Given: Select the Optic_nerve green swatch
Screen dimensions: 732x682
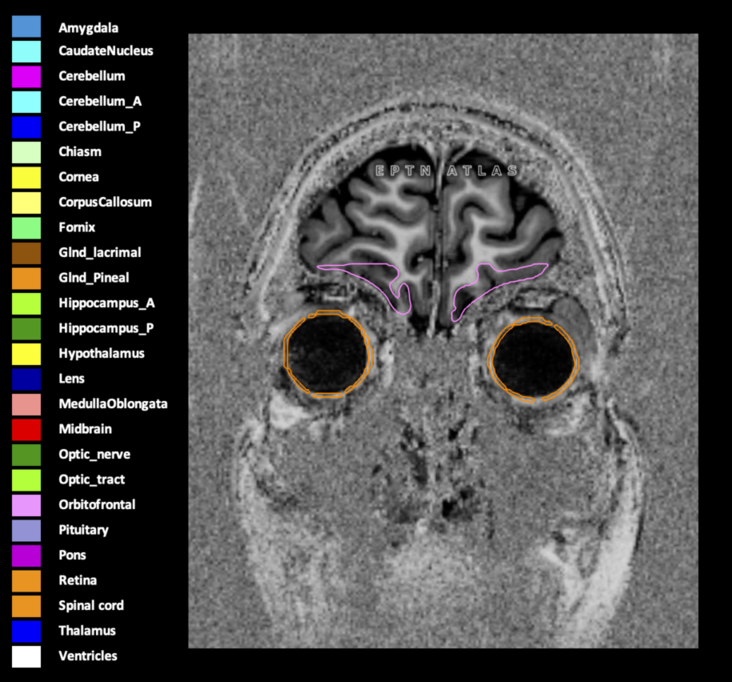Looking at the screenshot, I should 26,455.
